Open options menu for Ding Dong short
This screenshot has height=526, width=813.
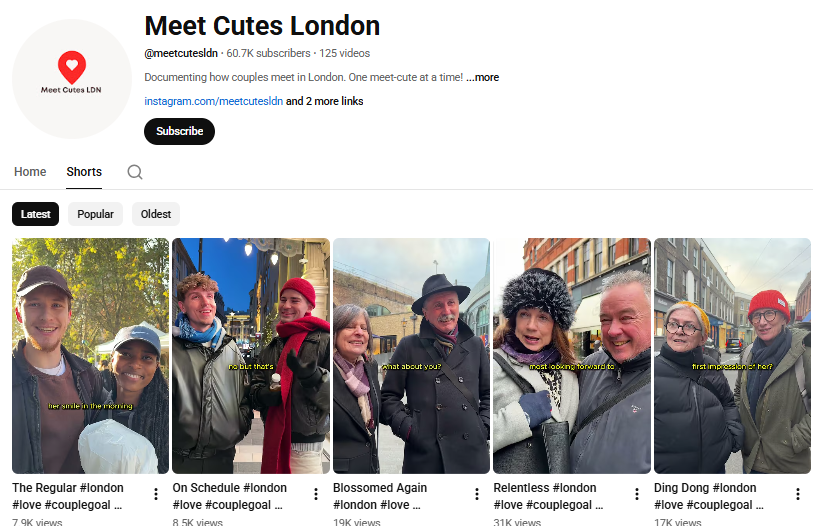797,494
